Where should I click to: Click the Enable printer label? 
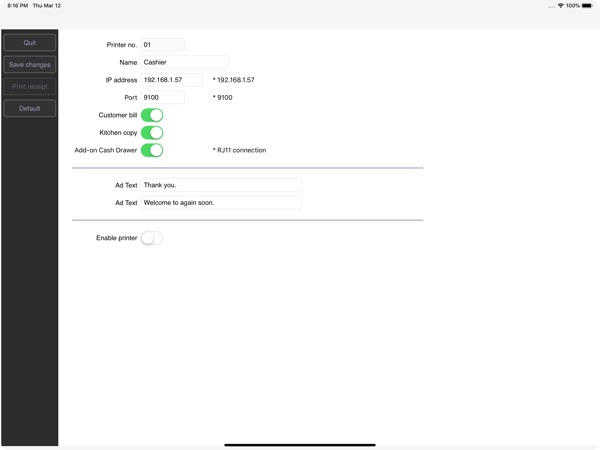click(116, 238)
